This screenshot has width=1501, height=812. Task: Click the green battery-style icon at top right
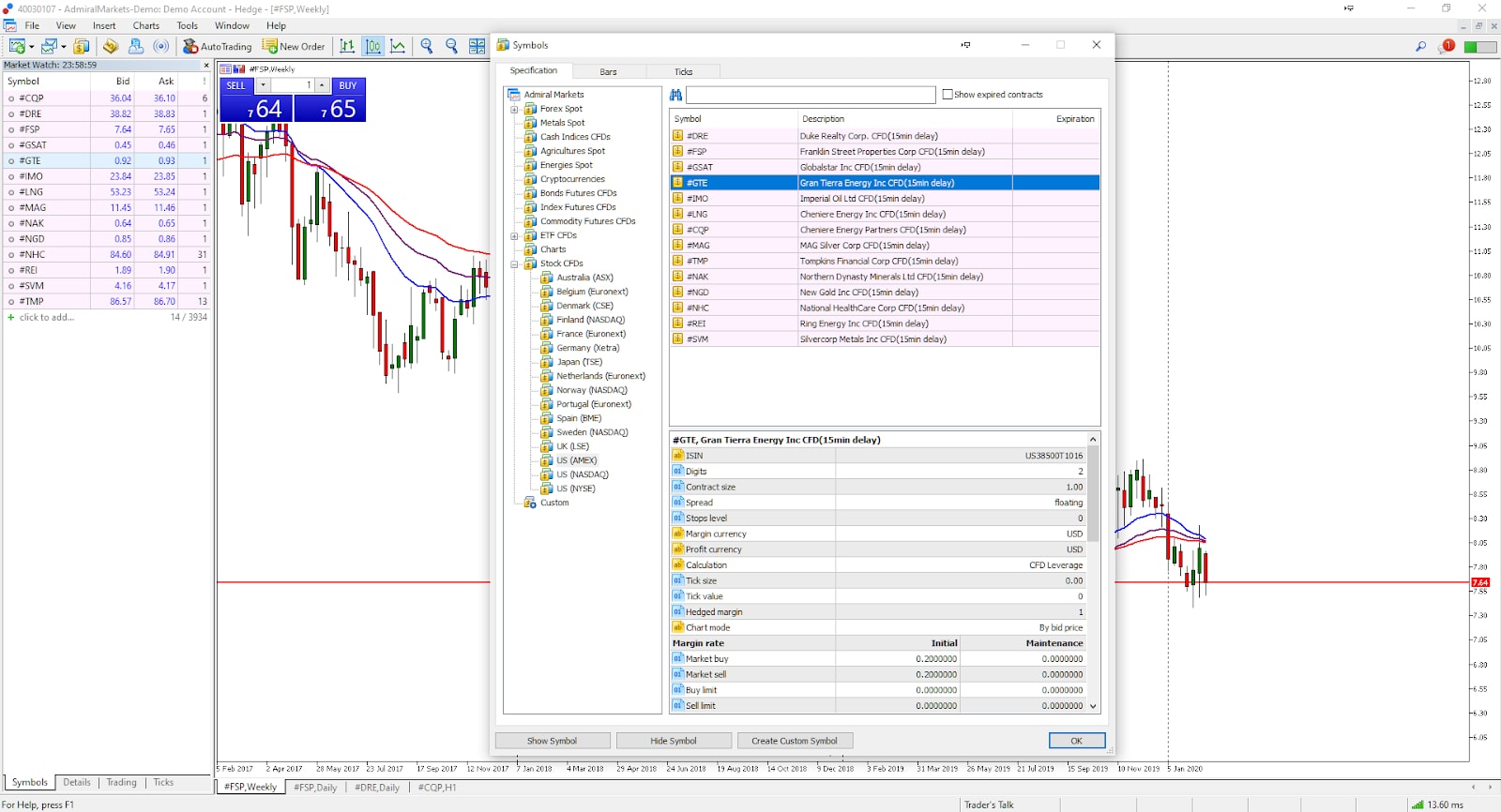point(1480,47)
